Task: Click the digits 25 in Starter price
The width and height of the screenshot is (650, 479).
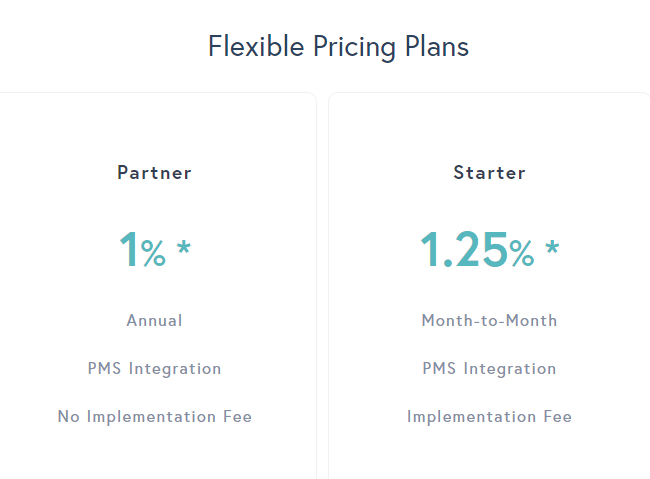Action: [481, 249]
